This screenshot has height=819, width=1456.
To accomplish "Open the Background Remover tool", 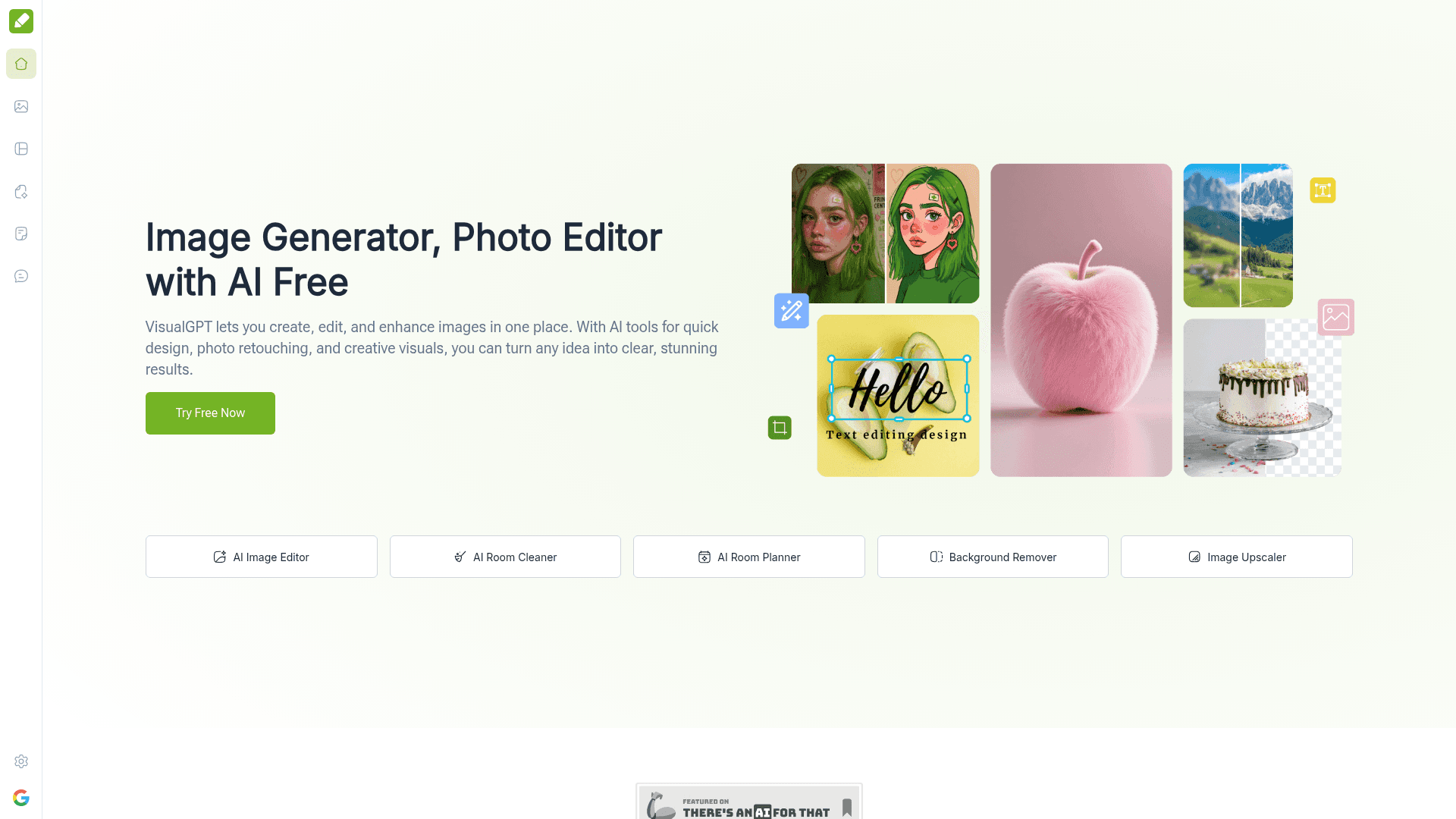I will 993,557.
